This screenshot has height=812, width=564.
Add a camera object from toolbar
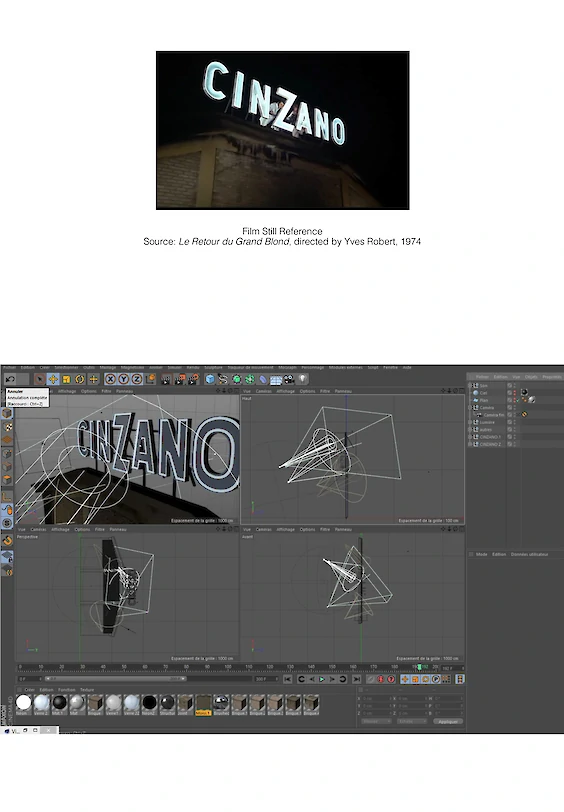tap(290, 379)
